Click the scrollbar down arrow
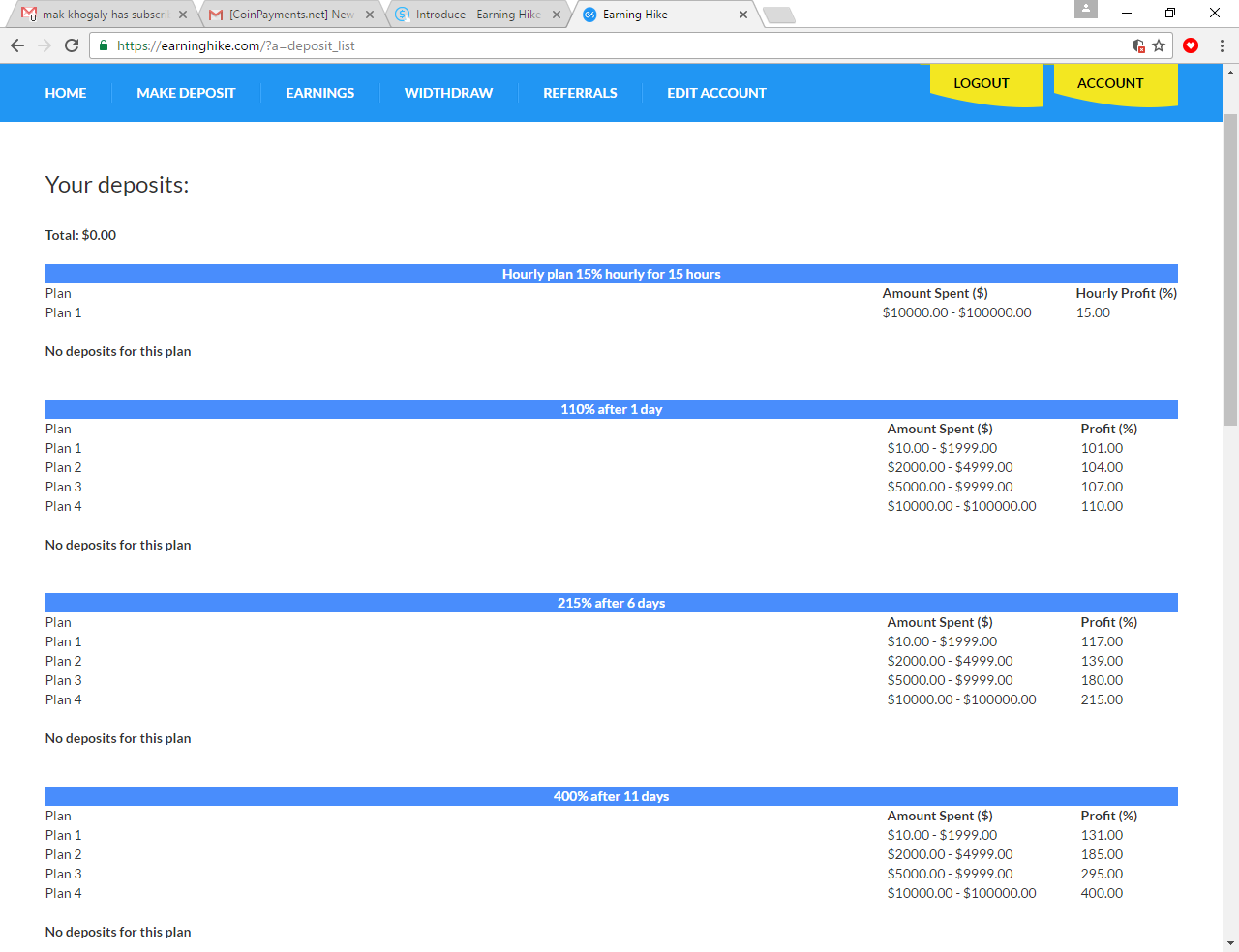The height and width of the screenshot is (952, 1239). point(1231,943)
